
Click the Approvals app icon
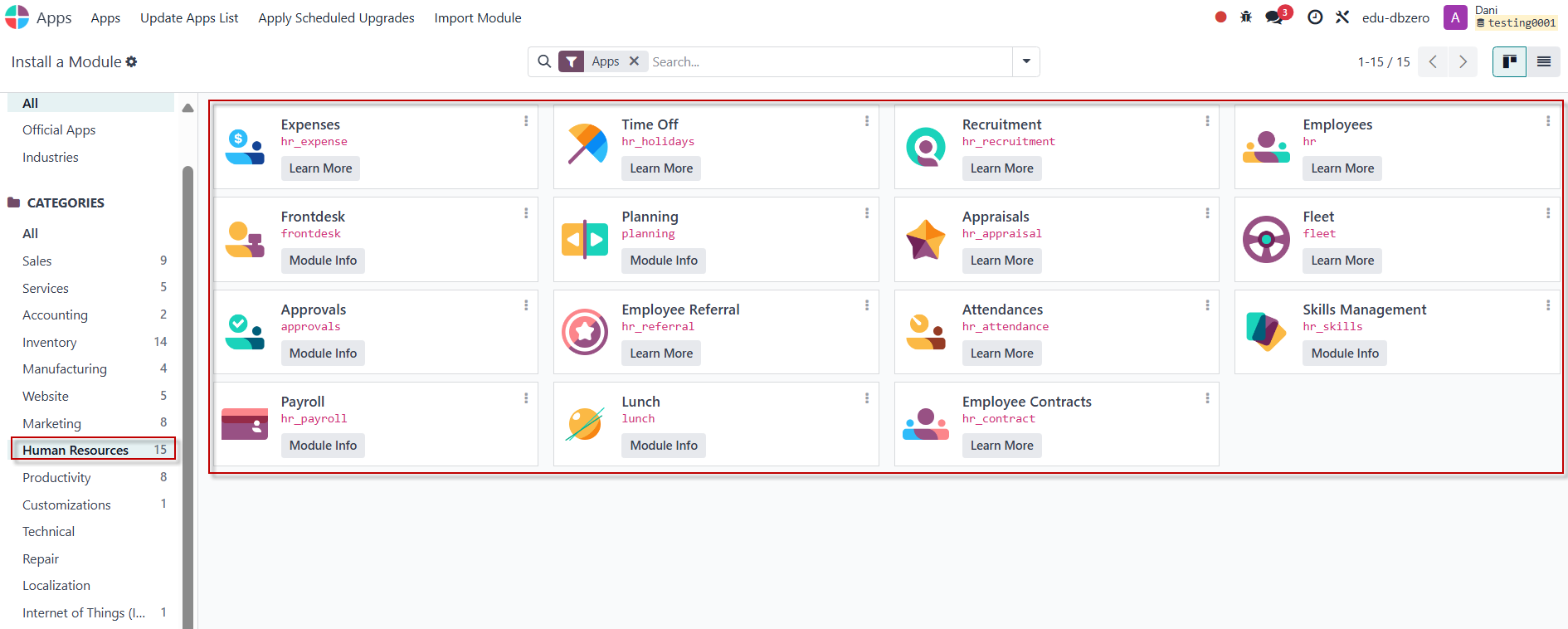[245, 332]
